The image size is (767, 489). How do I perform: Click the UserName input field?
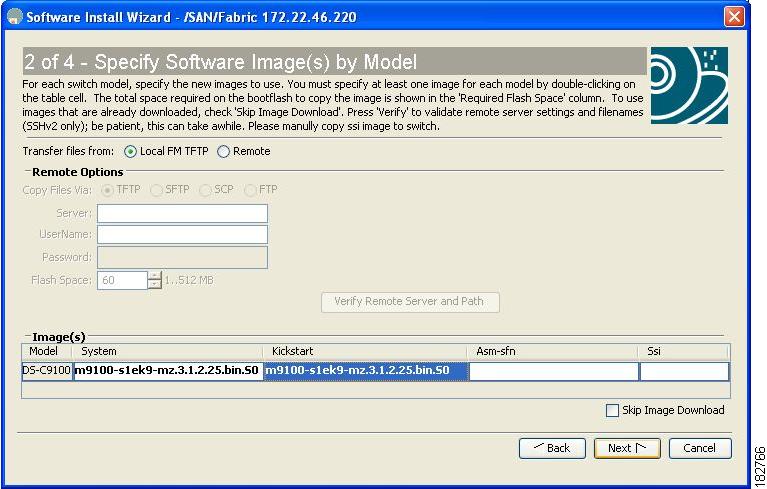(x=182, y=235)
